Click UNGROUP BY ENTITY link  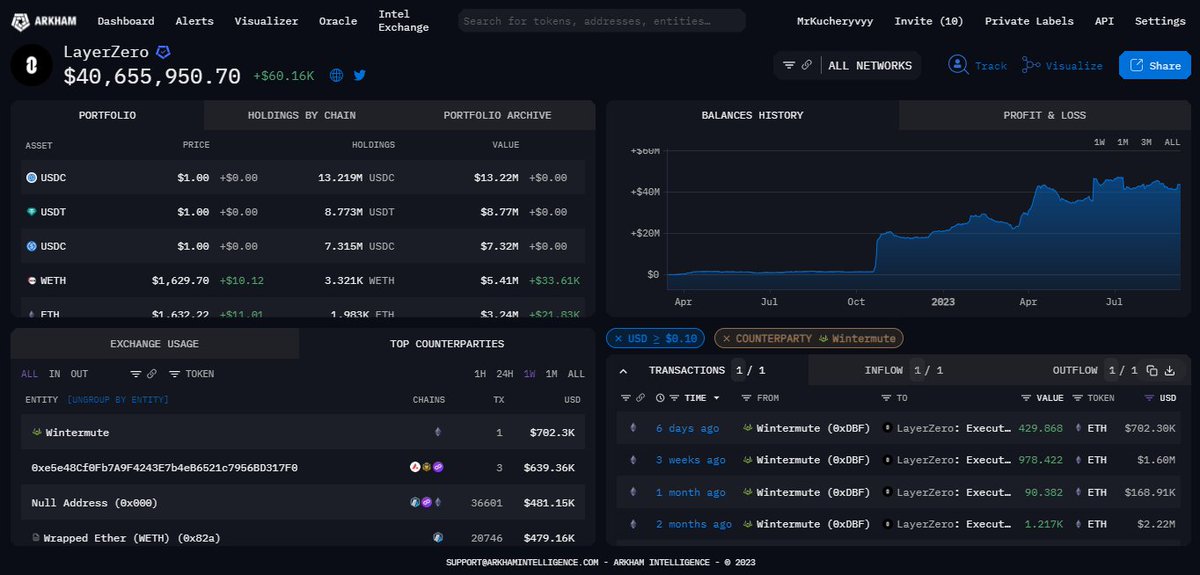[117, 400]
